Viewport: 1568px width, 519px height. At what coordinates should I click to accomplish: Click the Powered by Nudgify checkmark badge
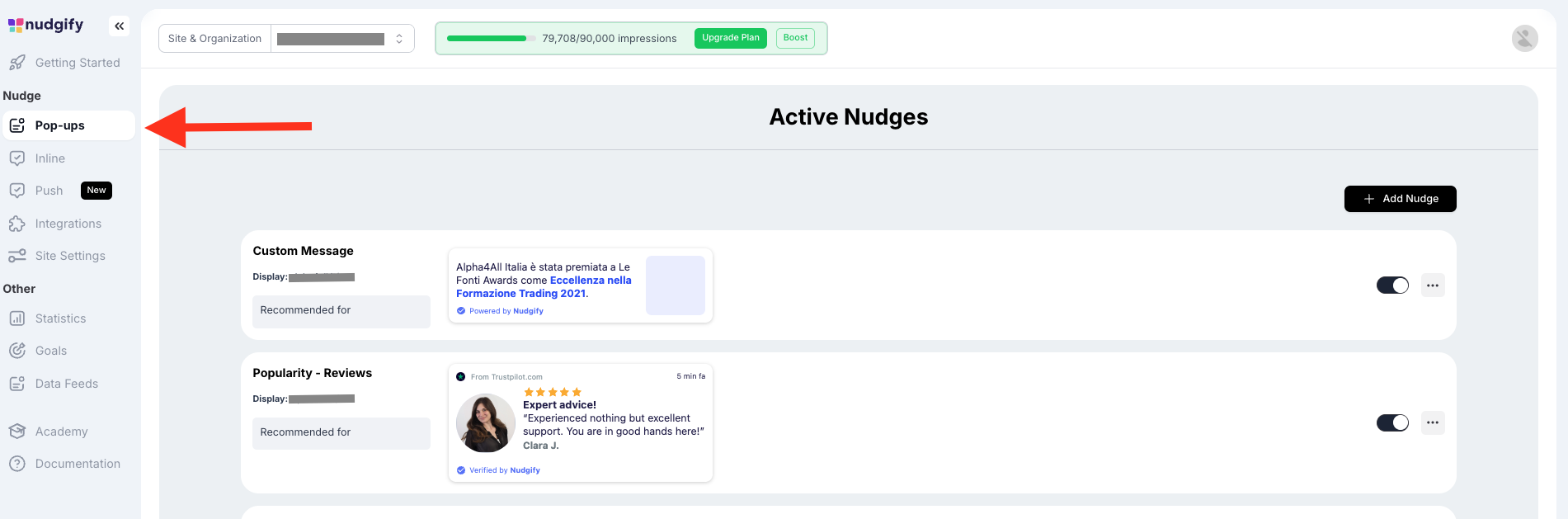(x=461, y=311)
